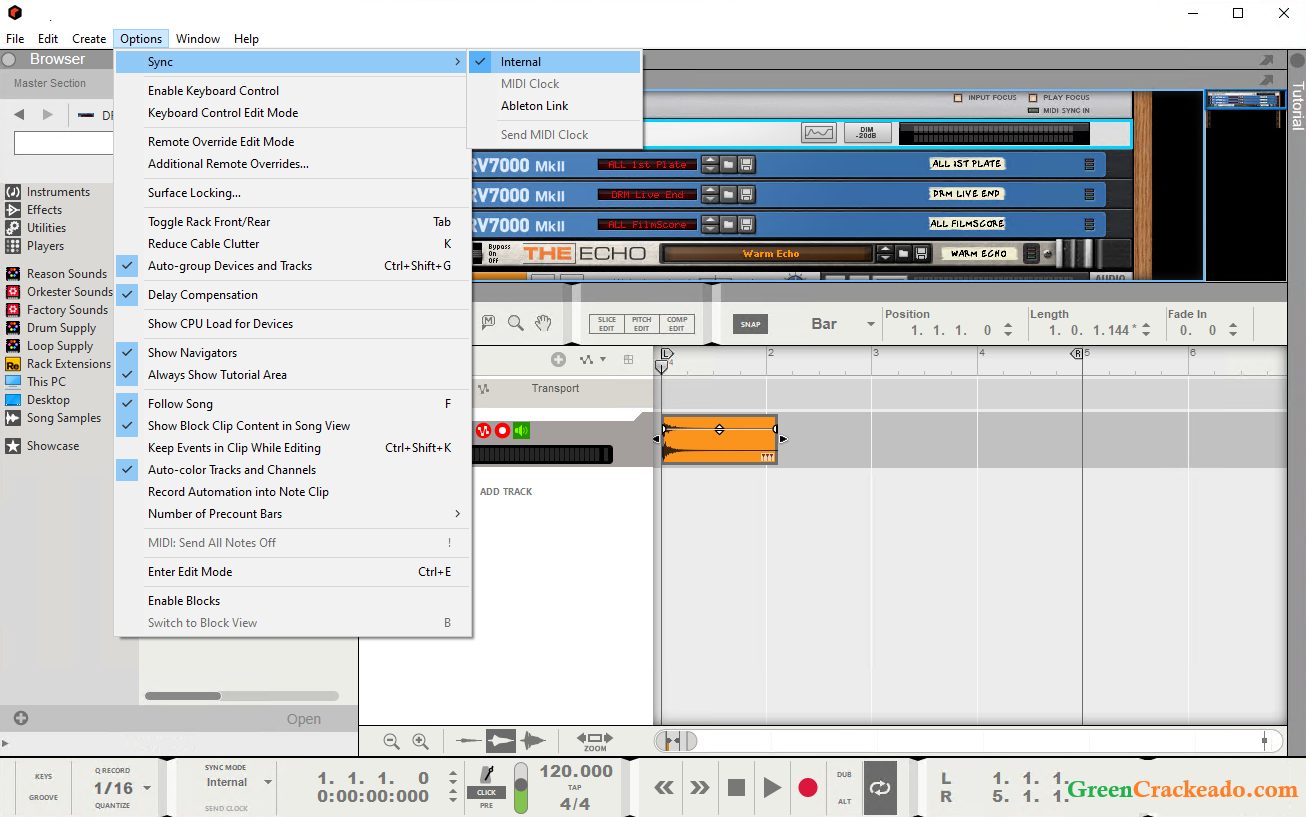Click the red track record enable icon

(x=502, y=431)
